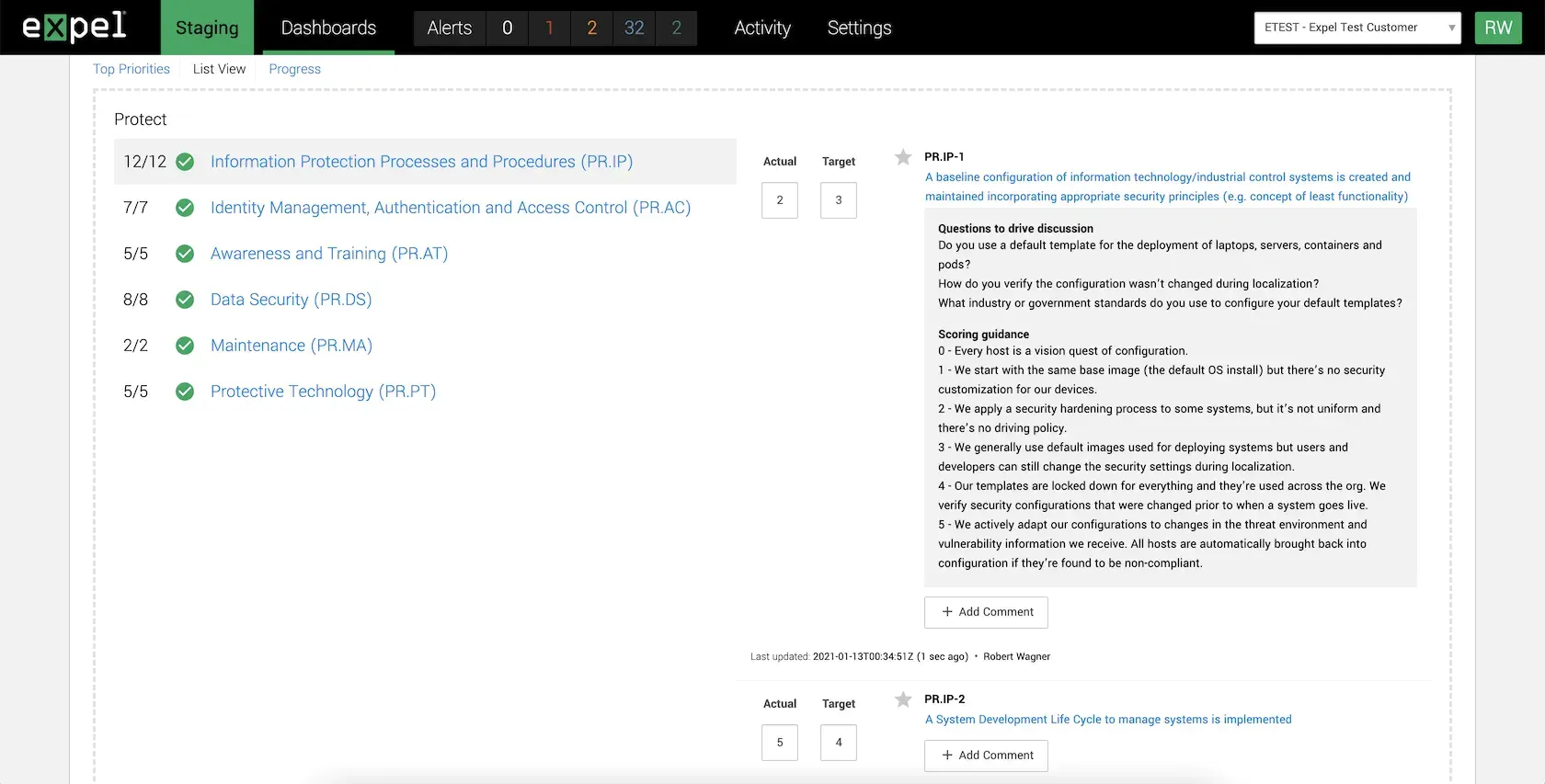
Task: Click green checkmark beside Identity Management row
Action: (185, 208)
